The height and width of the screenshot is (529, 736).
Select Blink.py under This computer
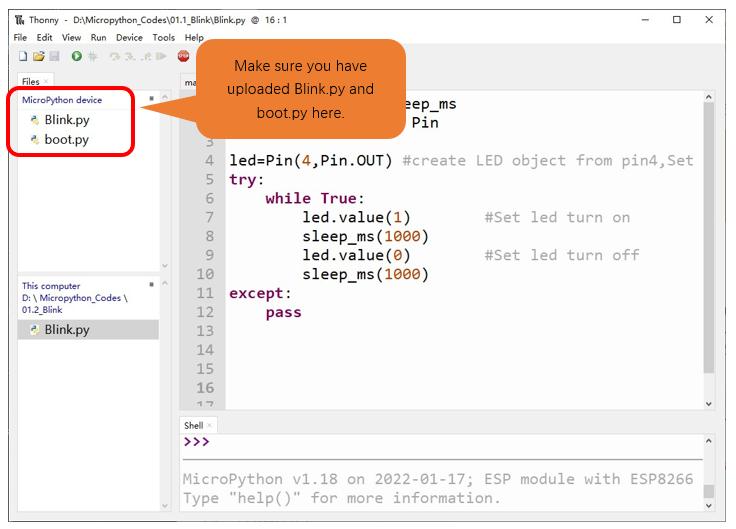point(88,330)
